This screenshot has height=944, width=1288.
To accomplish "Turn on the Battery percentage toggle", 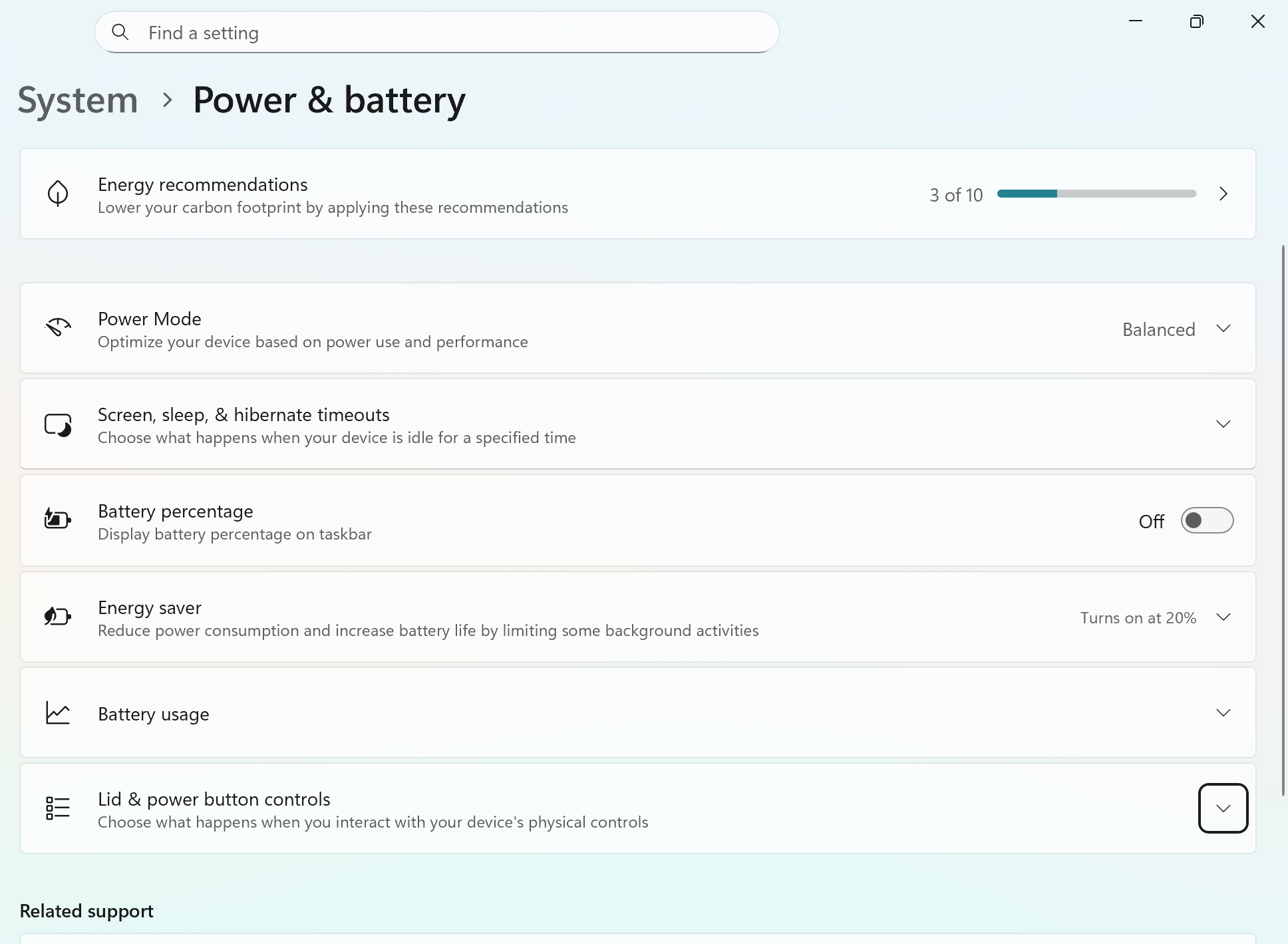I will 1207,520.
